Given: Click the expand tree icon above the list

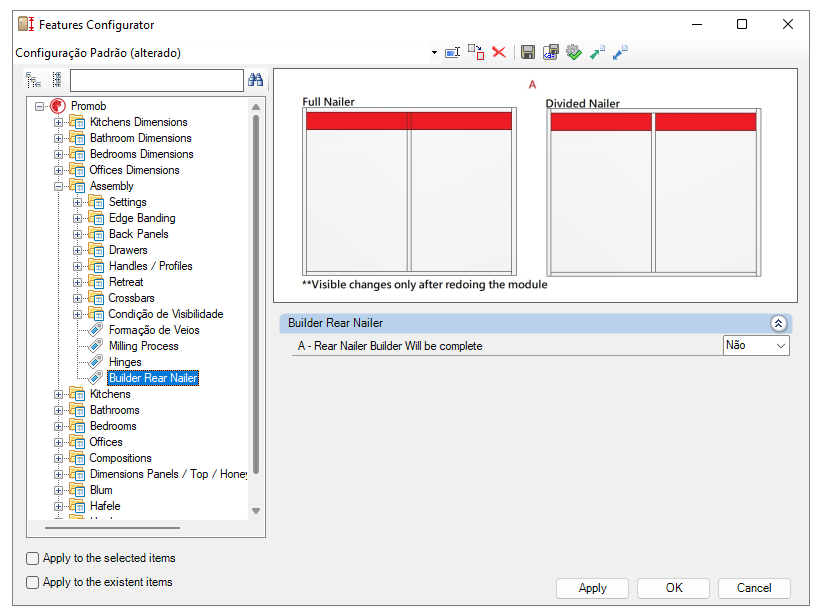Looking at the screenshot, I should pos(33,80).
